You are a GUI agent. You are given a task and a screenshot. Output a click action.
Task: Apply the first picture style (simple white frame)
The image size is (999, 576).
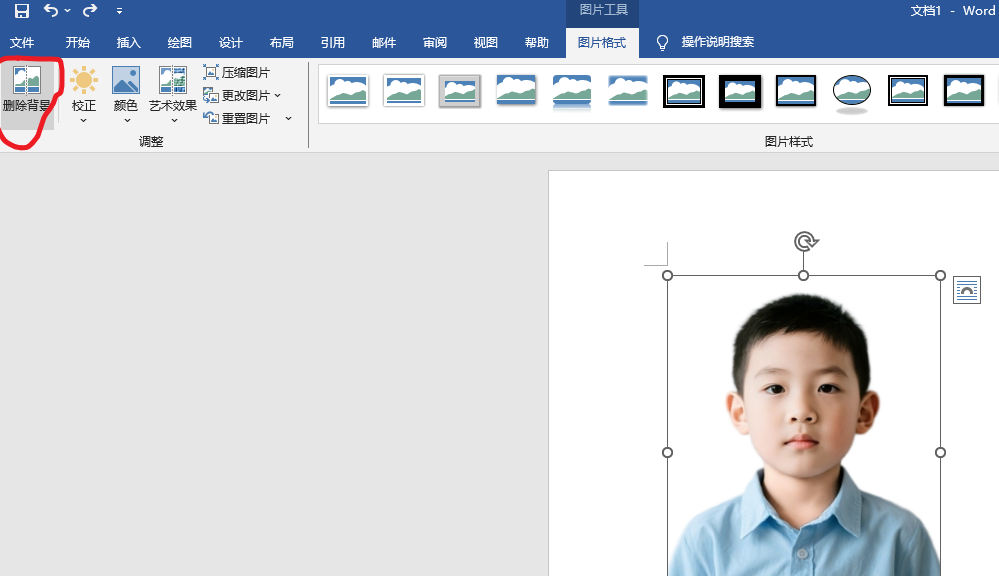tap(348, 90)
